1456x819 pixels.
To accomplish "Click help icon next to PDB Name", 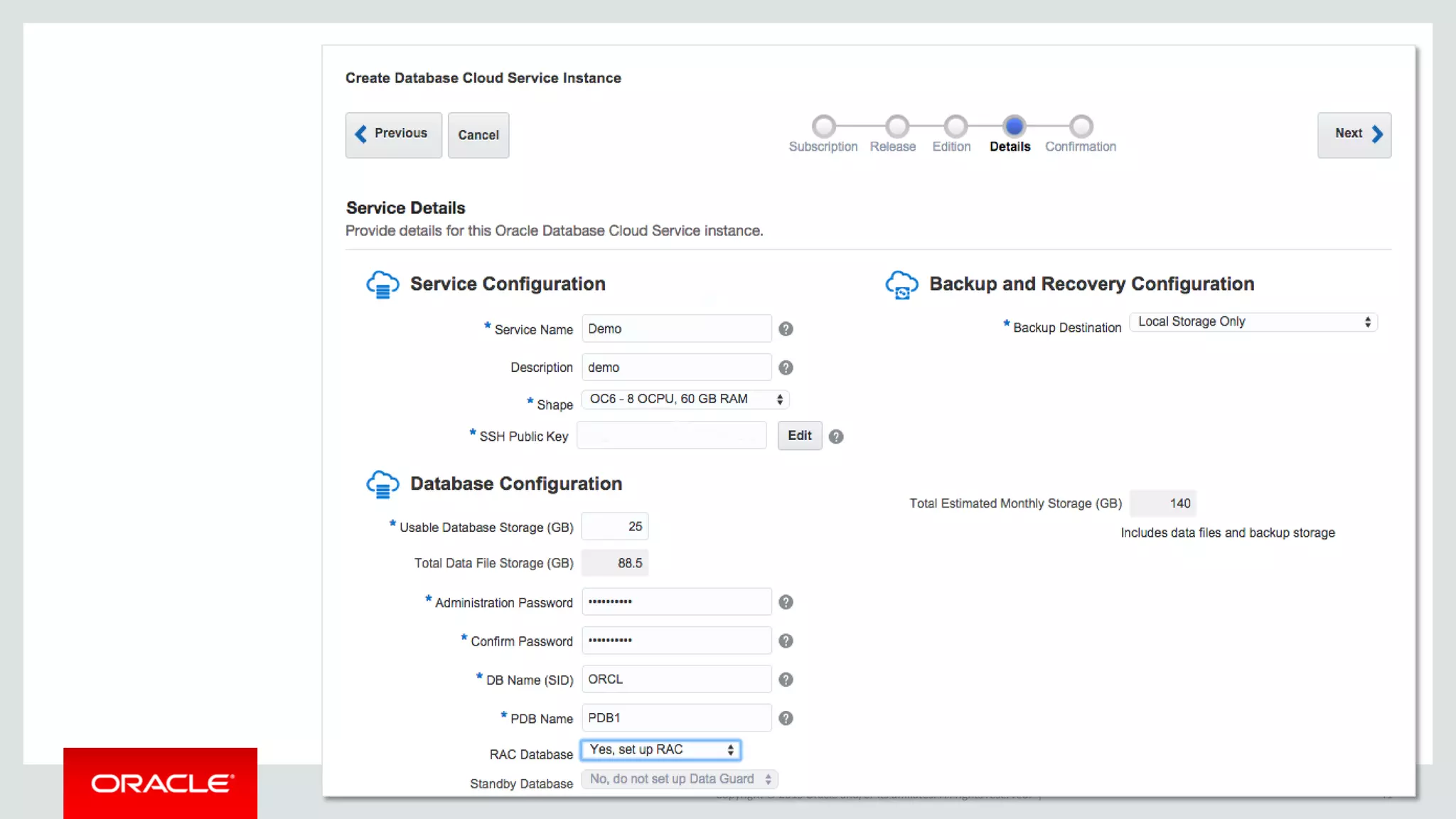I will click(x=786, y=718).
